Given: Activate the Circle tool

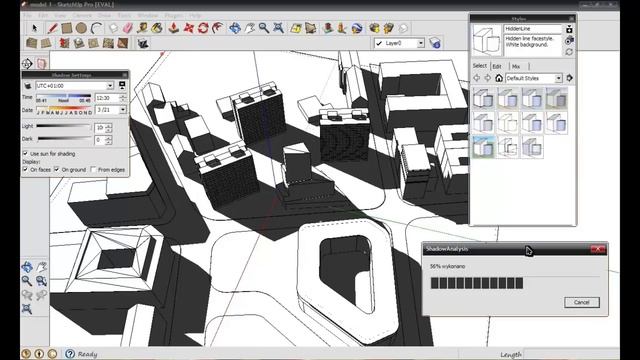Looking at the screenshot, I should coord(81,28).
